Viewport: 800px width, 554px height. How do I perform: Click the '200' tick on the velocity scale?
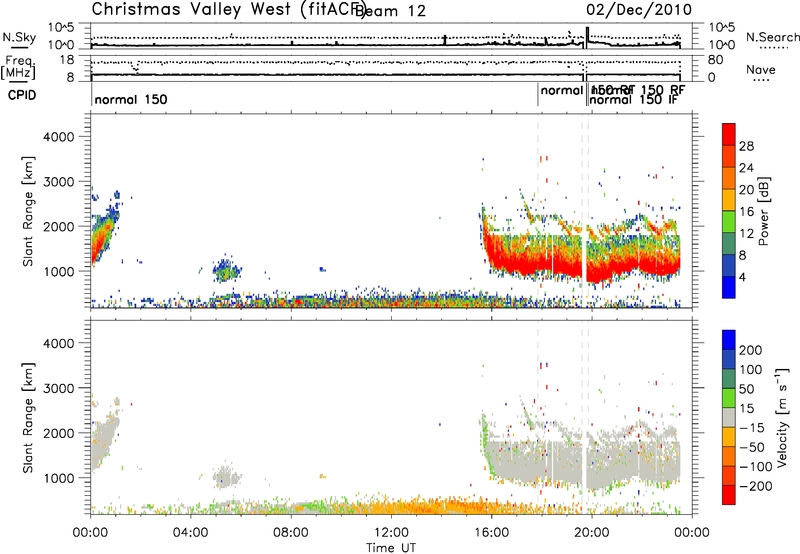tap(751, 350)
